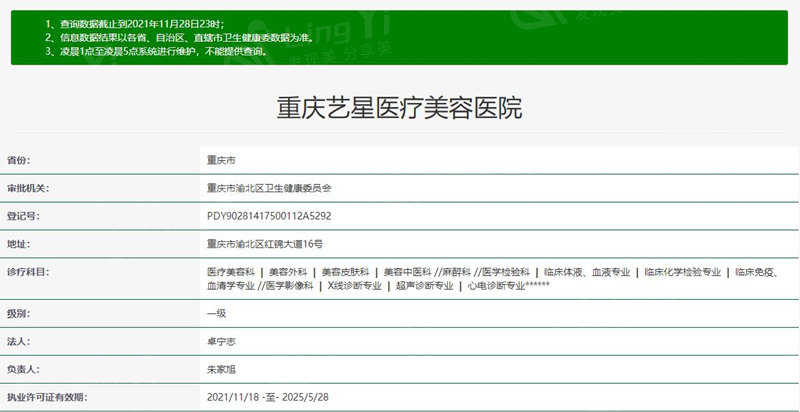Click the value 重庆市渝北区卫生健康委员会
The width and height of the screenshot is (800, 412).
tap(269, 188)
